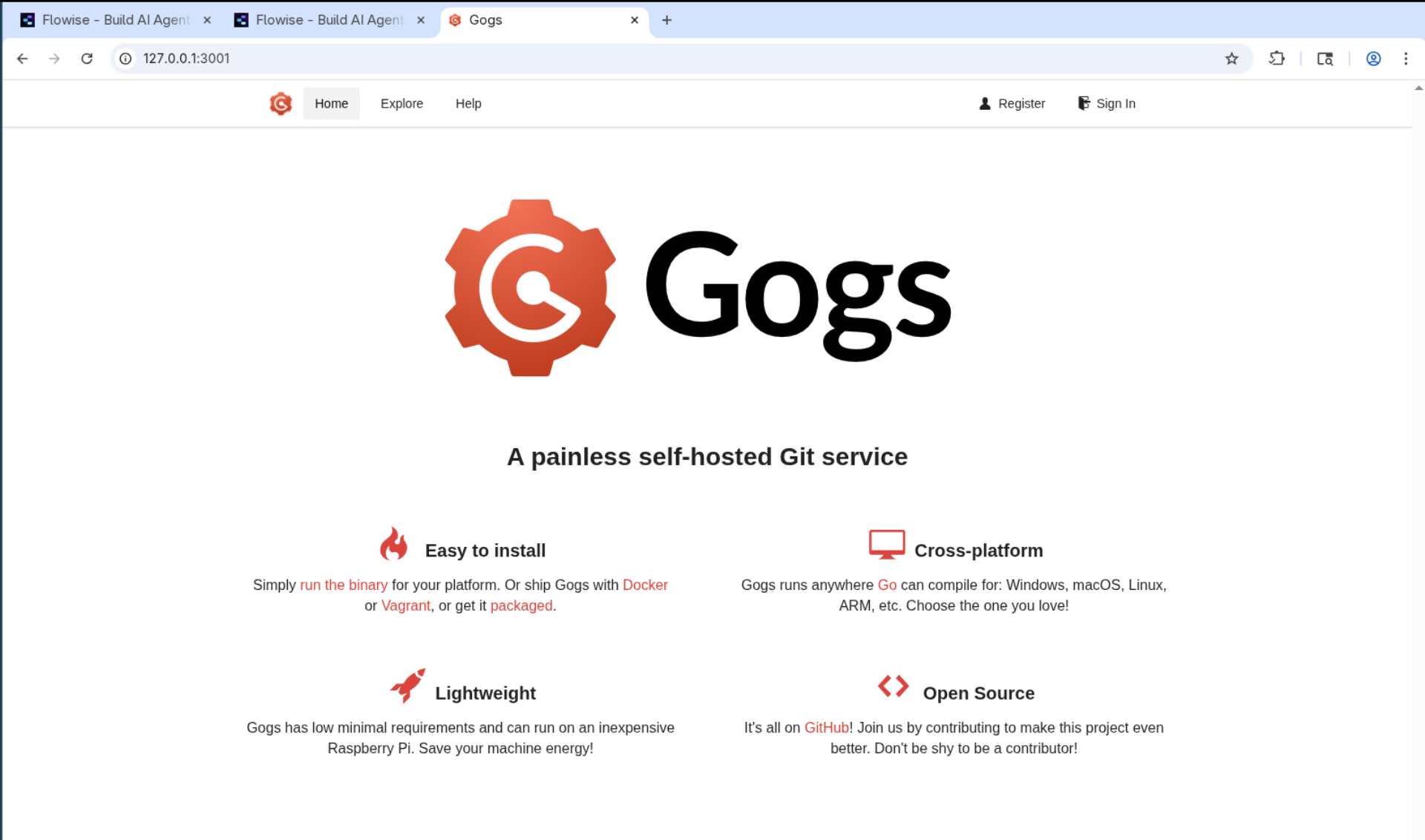Click the page scrollbar up arrow
1425x840 pixels.
click(x=1418, y=88)
